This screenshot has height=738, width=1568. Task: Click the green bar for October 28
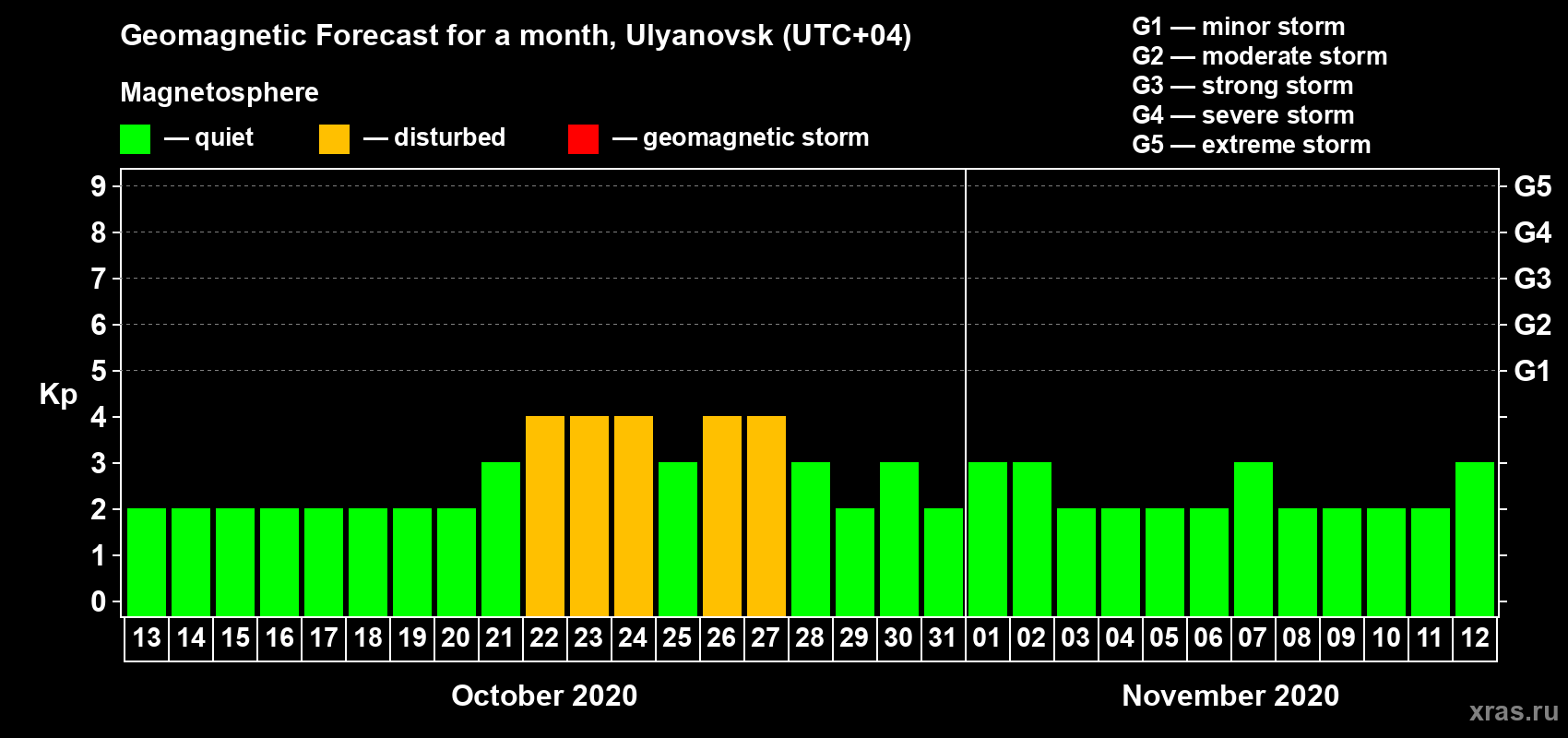811,539
